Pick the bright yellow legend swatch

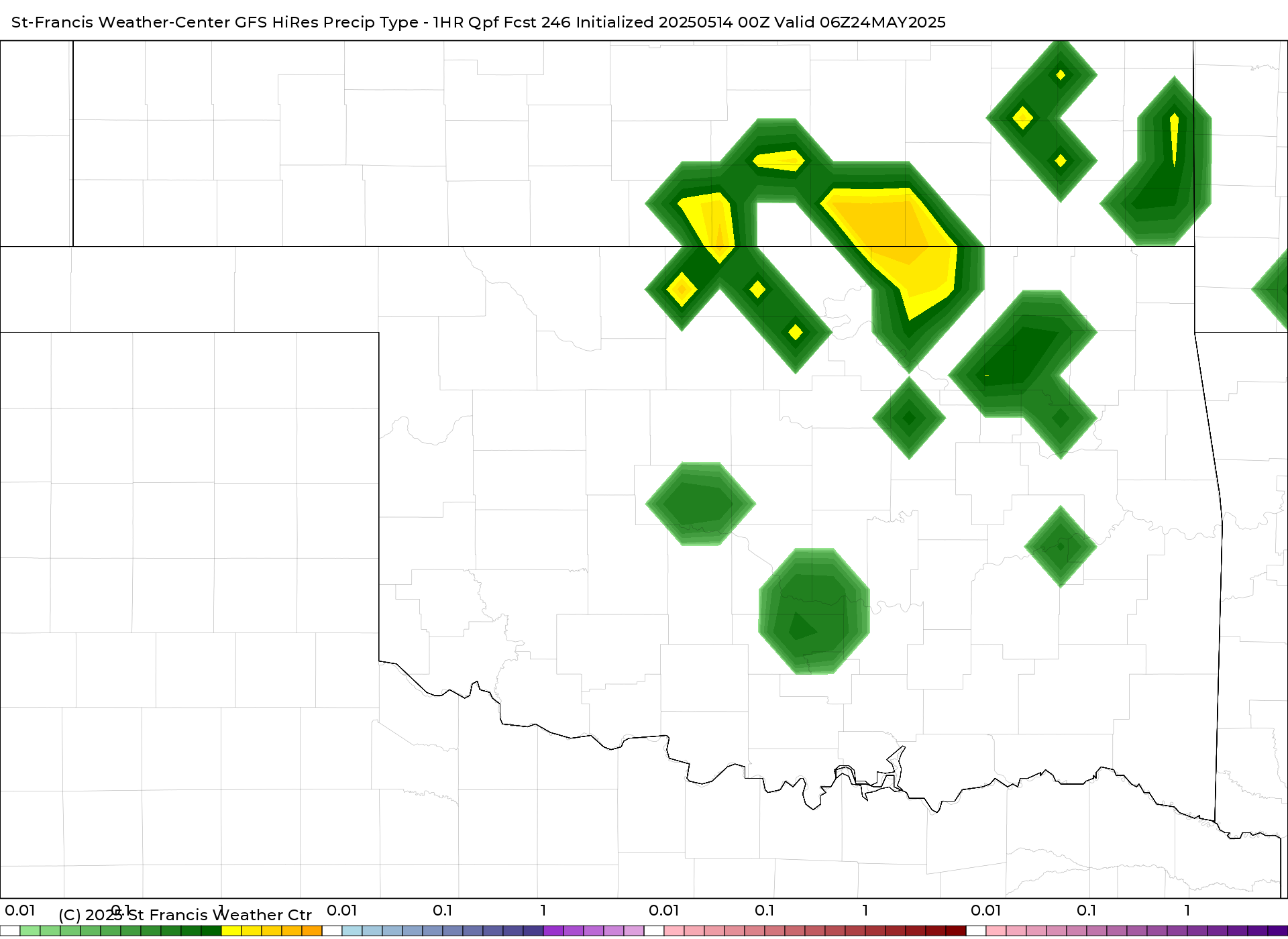(231, 931)
